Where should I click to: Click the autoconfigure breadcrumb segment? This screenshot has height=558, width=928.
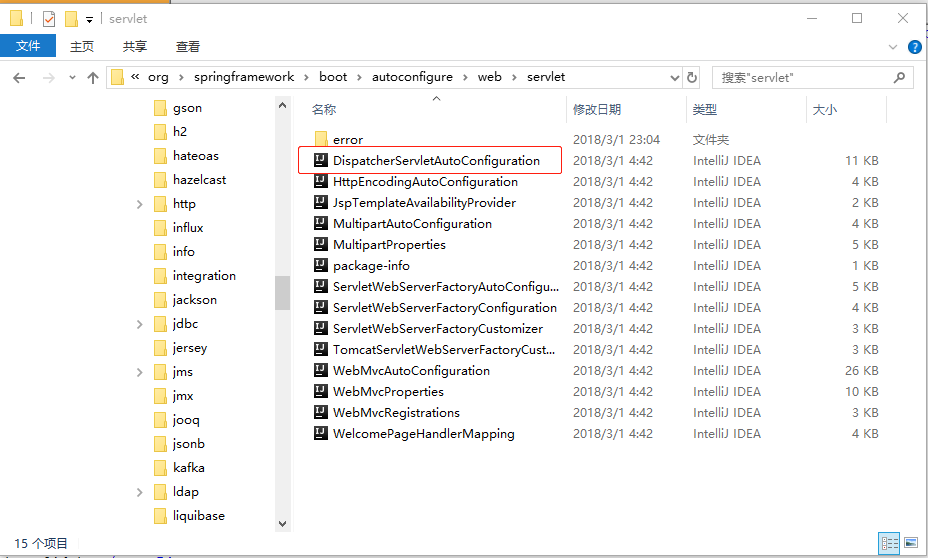(412, 77)
